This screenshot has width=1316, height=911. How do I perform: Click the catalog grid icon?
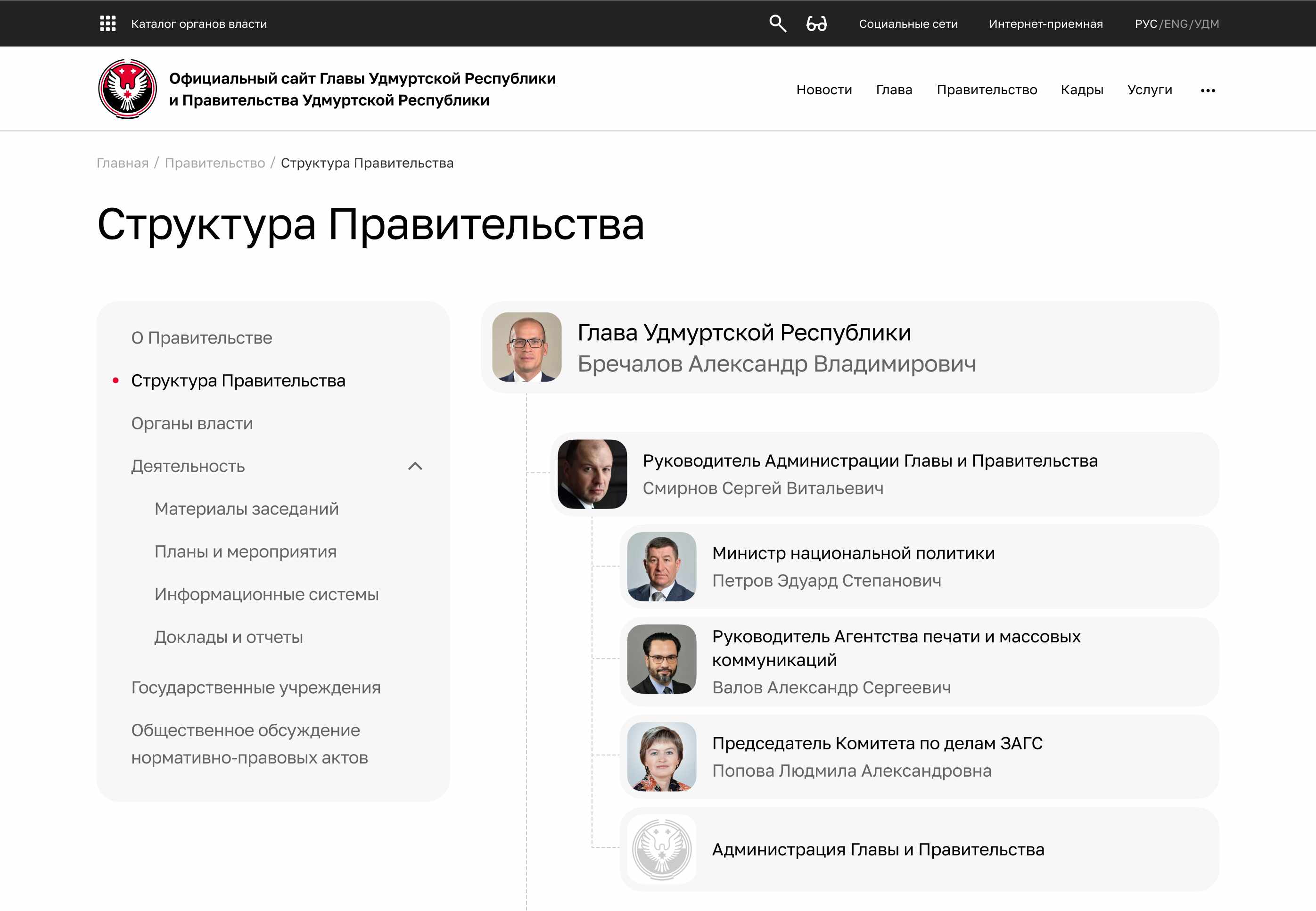pos(107,24)
